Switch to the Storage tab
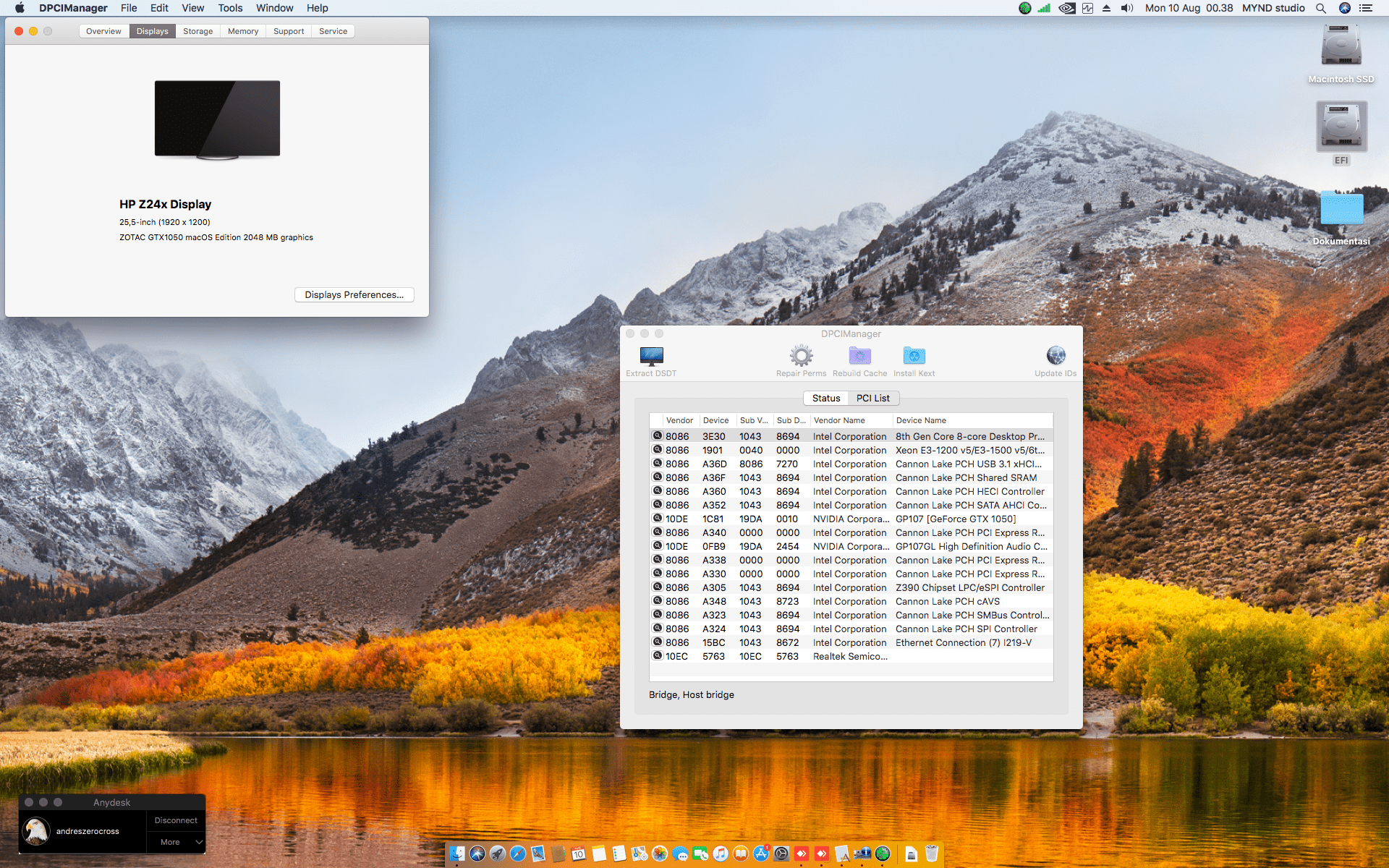The image size is (1389, 868). tap(197, 31)
